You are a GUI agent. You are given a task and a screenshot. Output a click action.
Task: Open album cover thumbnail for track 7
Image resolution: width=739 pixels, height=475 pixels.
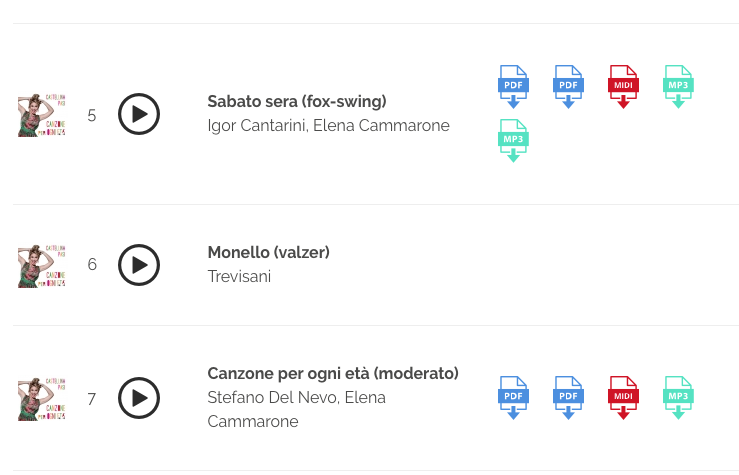point(41,399)
